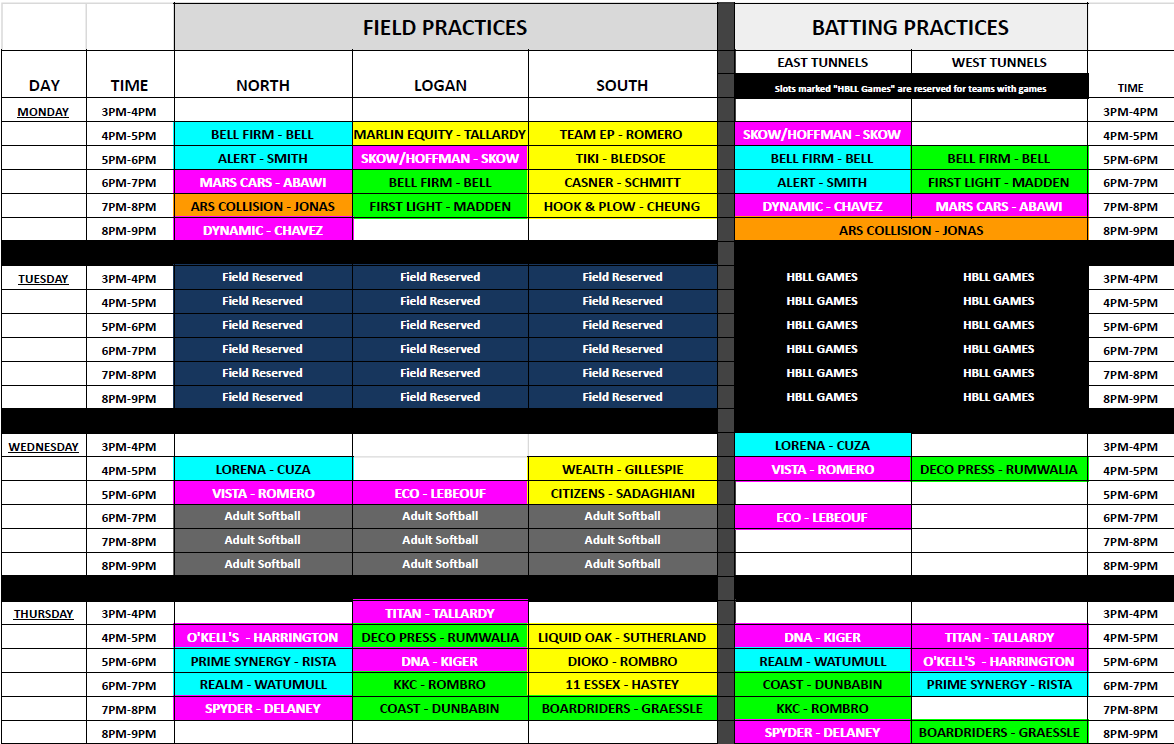The height and width of the screenshot is (744, 1174).
Task: Click the CITIZENS - SADAGHIANI cell
Action: (x=622, y=493)
